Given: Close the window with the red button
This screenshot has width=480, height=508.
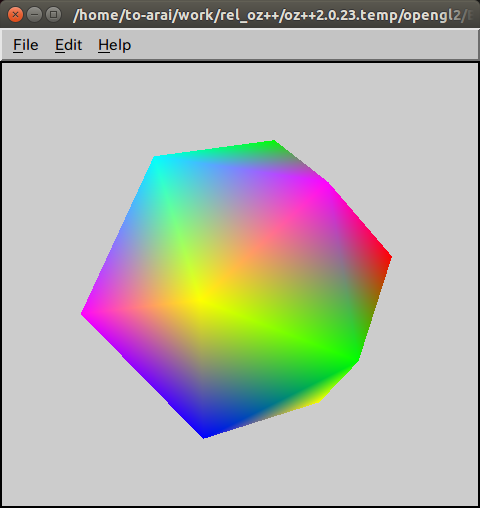Looking at the screenshot, I should tap(15, 15).
